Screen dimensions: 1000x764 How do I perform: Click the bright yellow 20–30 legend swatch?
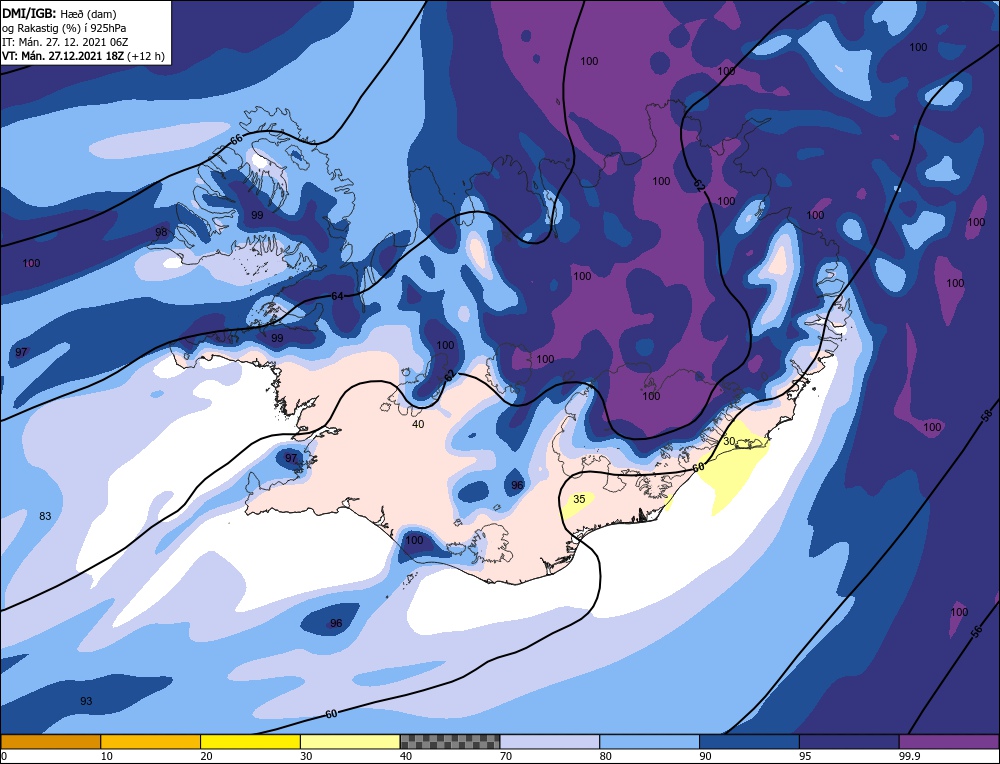coord(250,741)
